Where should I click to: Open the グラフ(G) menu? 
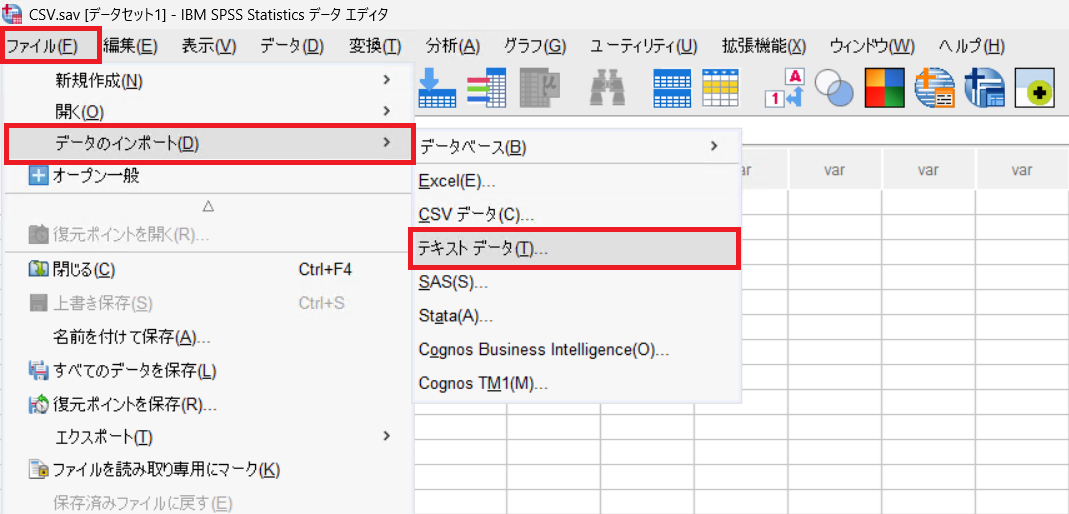[535, 46]
